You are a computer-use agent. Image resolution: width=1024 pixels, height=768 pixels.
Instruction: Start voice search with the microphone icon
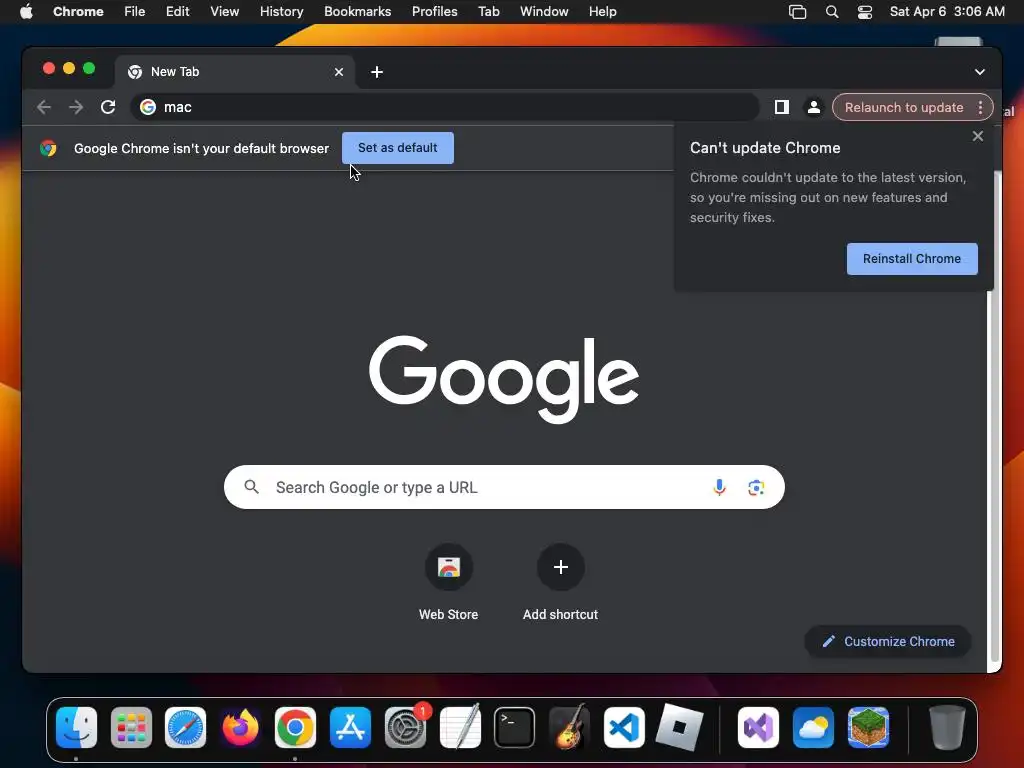coord(719,487)
